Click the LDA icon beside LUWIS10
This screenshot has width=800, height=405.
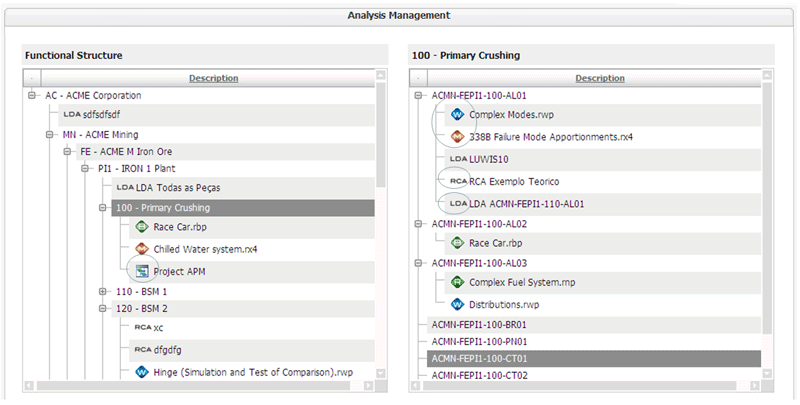click(x=458, y=158)
